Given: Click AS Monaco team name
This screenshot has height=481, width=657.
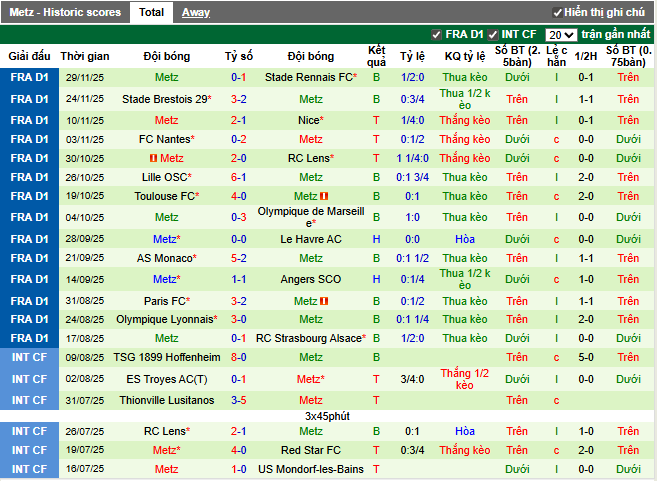Looking at the screenshot, I should click(165, 258).
